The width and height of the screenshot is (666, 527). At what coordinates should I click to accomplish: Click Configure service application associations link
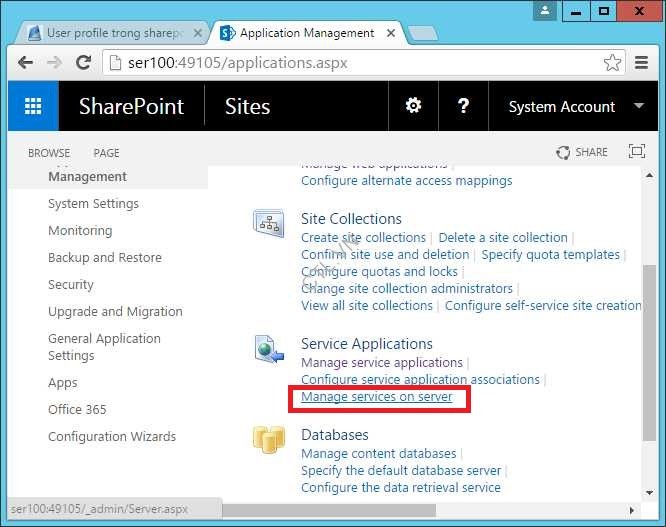(420, 379)
